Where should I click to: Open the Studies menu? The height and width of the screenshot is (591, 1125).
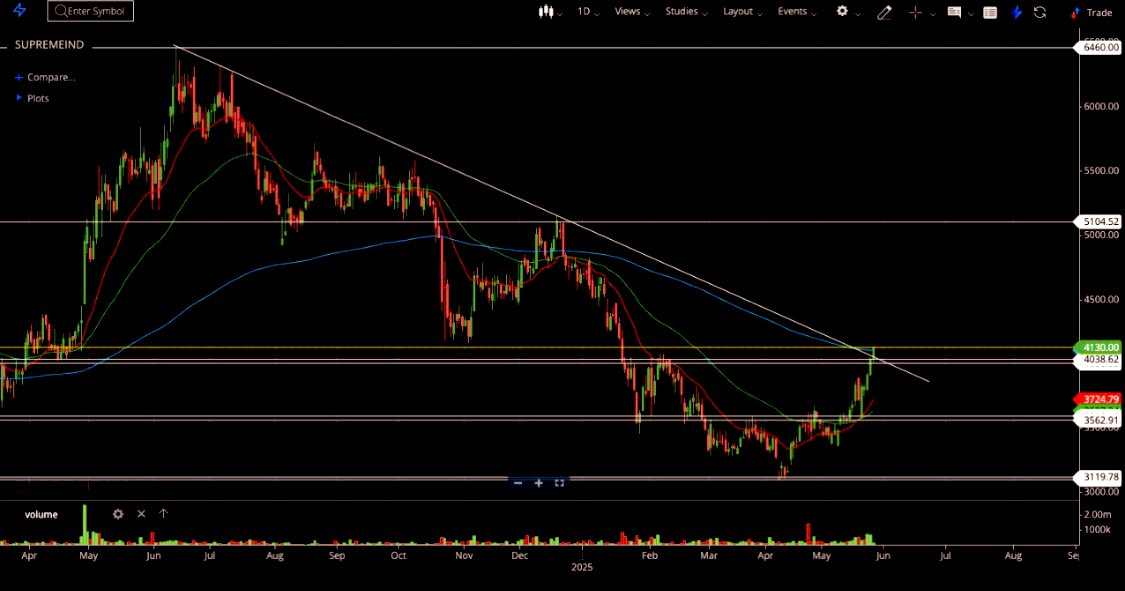point(687,11)
